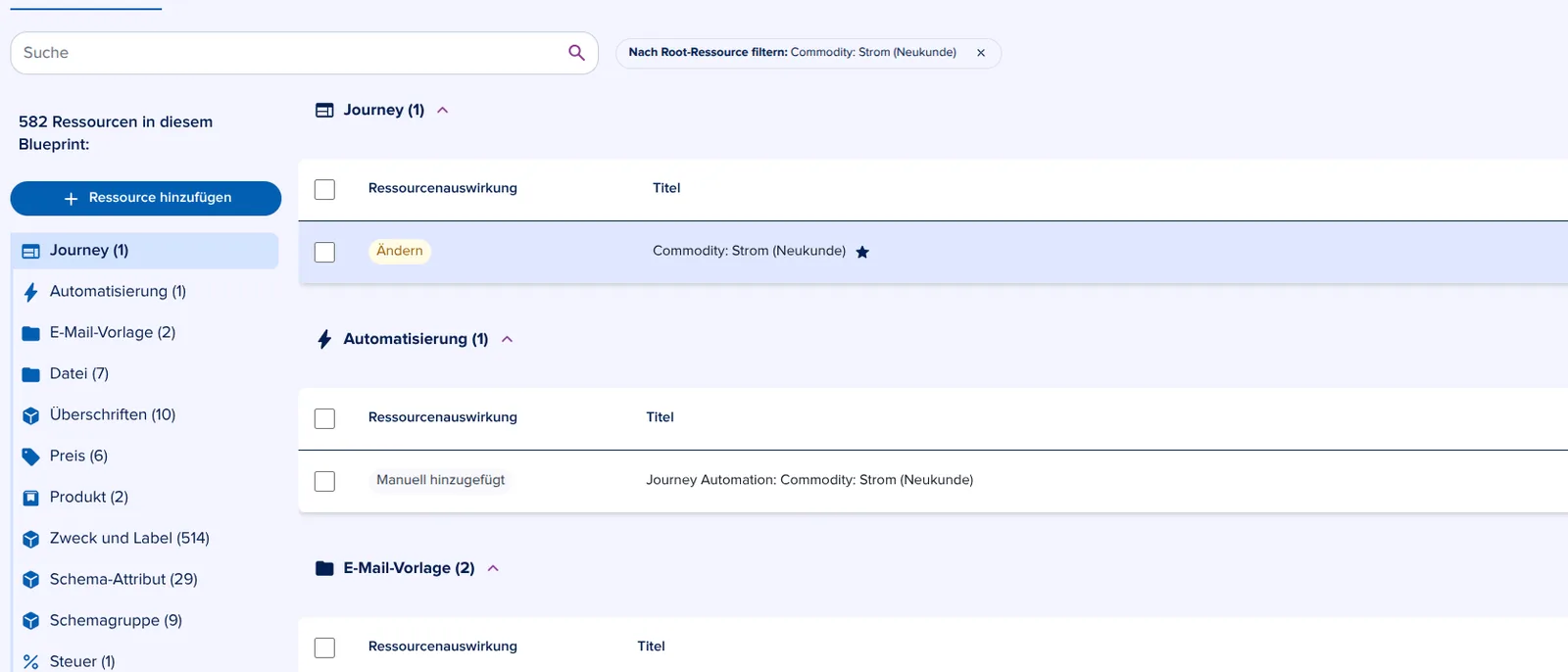Click Titel column header in Journey table

tap(666, 188)
